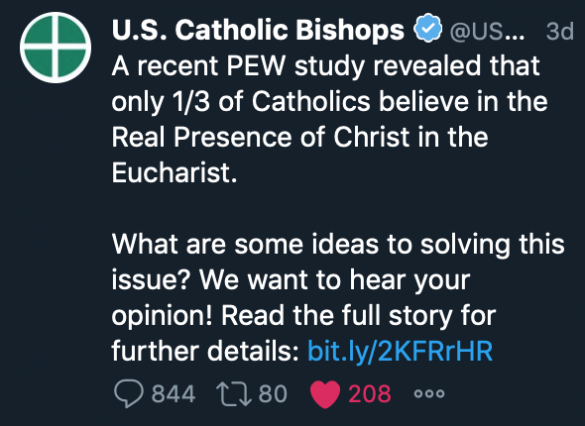
Task: Open the bit.ly/2KFRrHR link
Action: (x=400, y=351)
